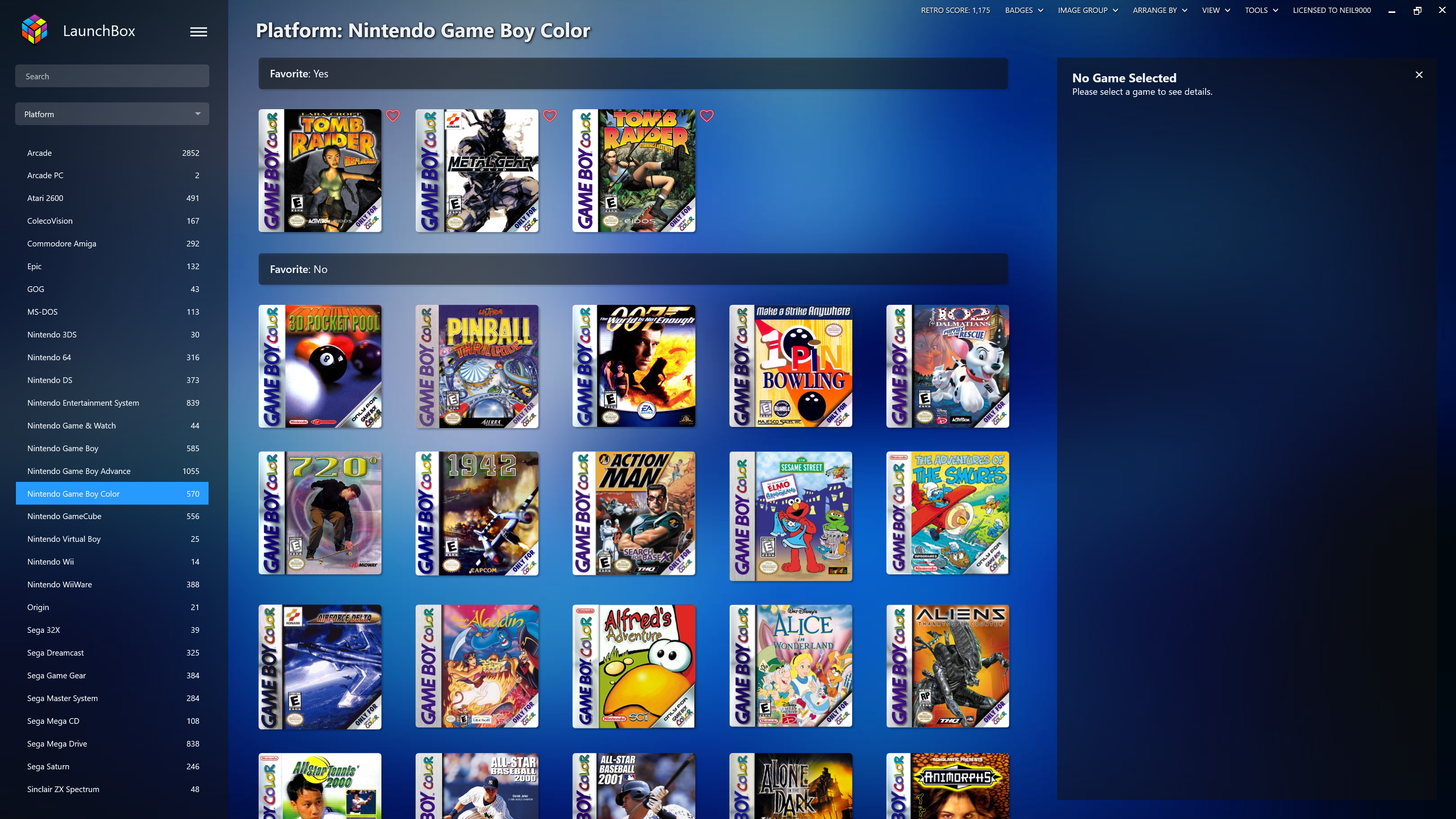Select Tomb Raider Starring Lara Croft cover
This screenshot has width=1456, height=819.
coord(634,171)
